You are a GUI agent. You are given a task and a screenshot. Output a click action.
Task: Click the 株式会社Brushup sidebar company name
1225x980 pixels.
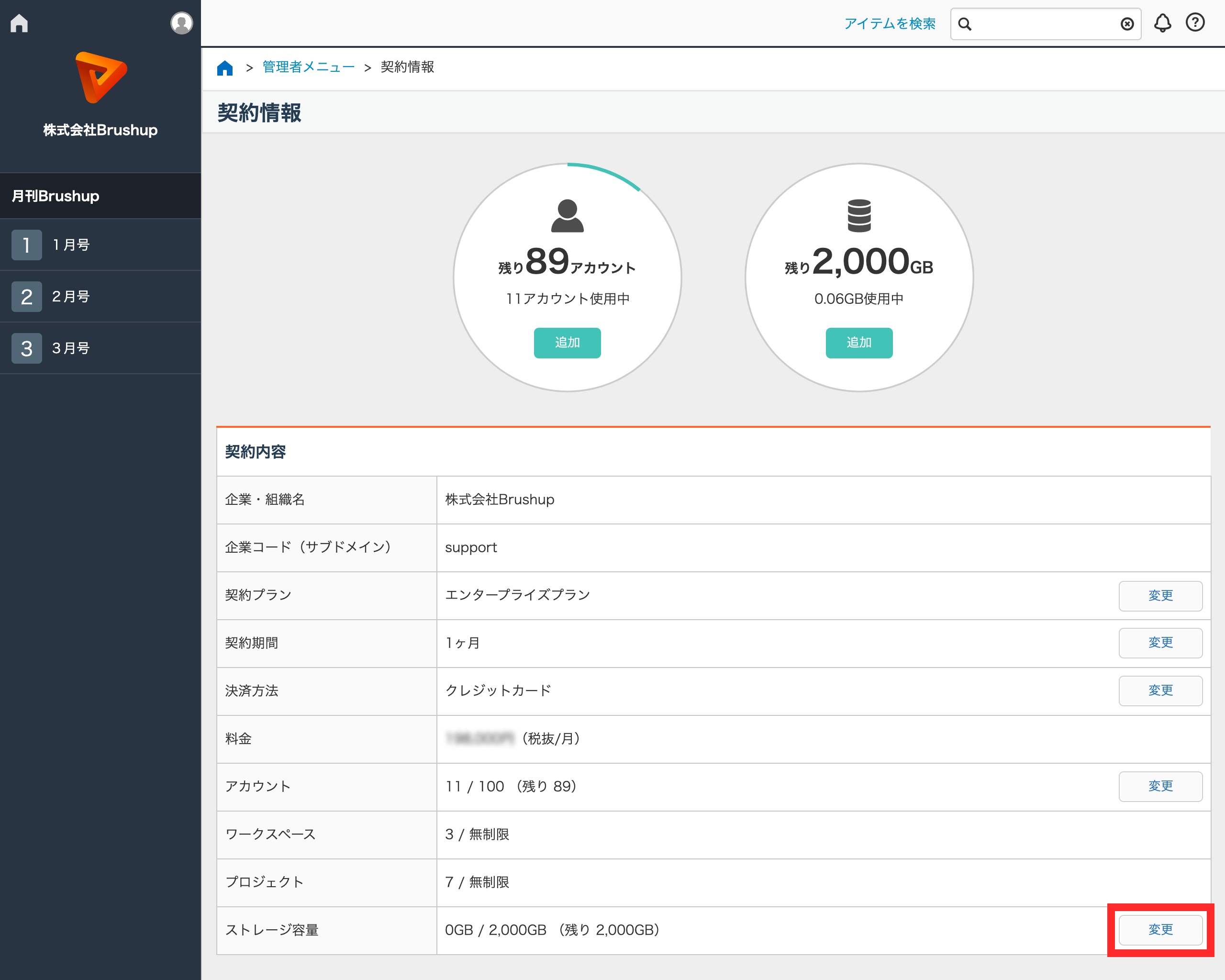[100, 130]
